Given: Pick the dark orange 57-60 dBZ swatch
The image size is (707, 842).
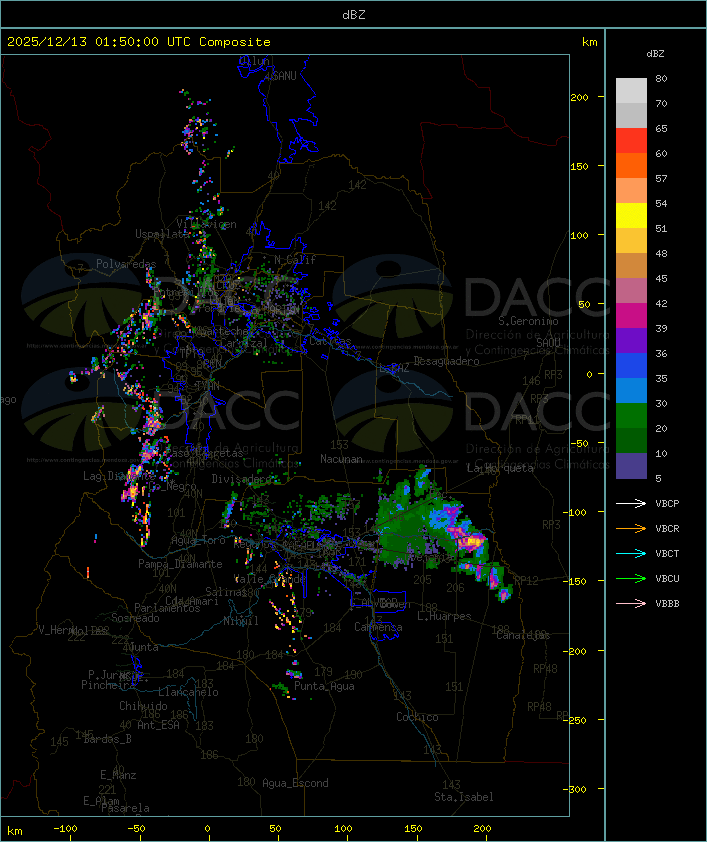Looking at the screenshot, I should 631,165.
